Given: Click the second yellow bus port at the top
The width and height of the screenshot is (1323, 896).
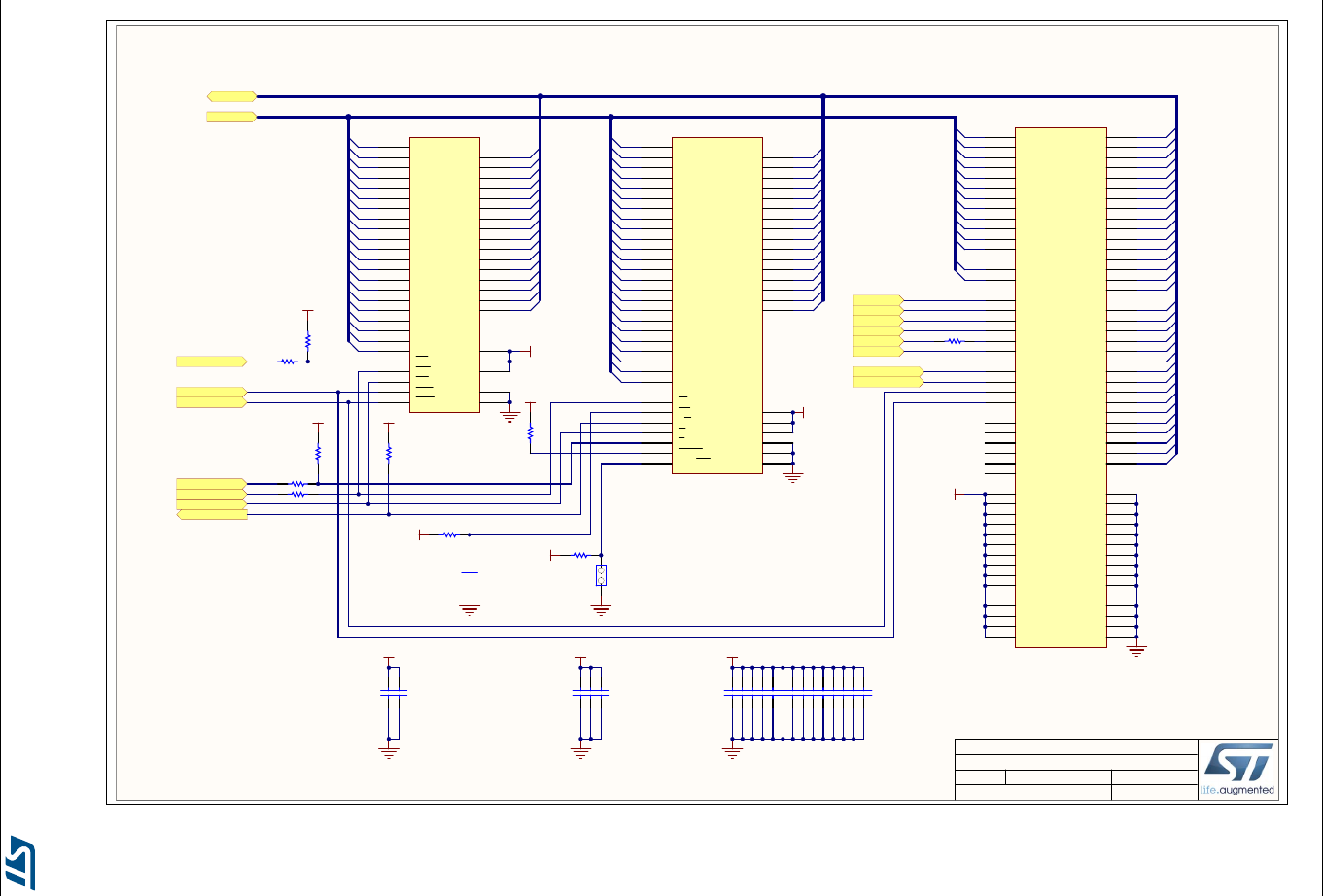Looking at the screenshot, I should point(231,117).
